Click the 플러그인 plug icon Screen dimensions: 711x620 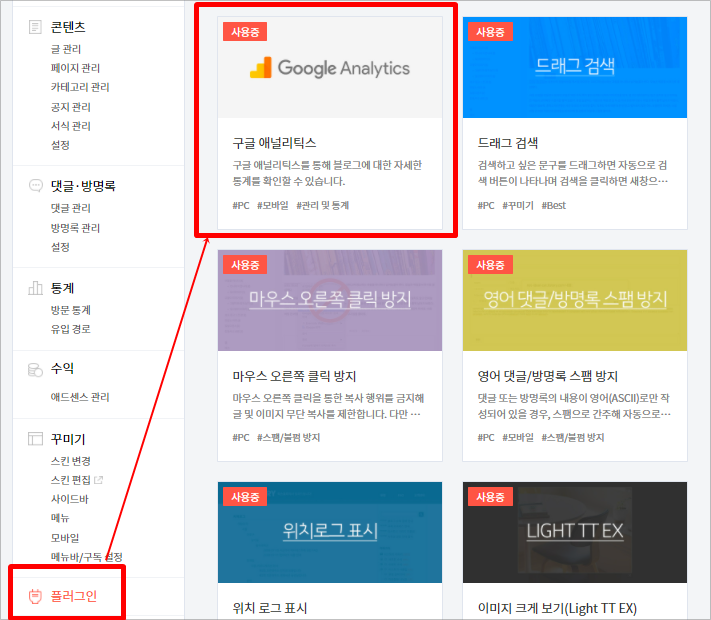click(35, 596)
